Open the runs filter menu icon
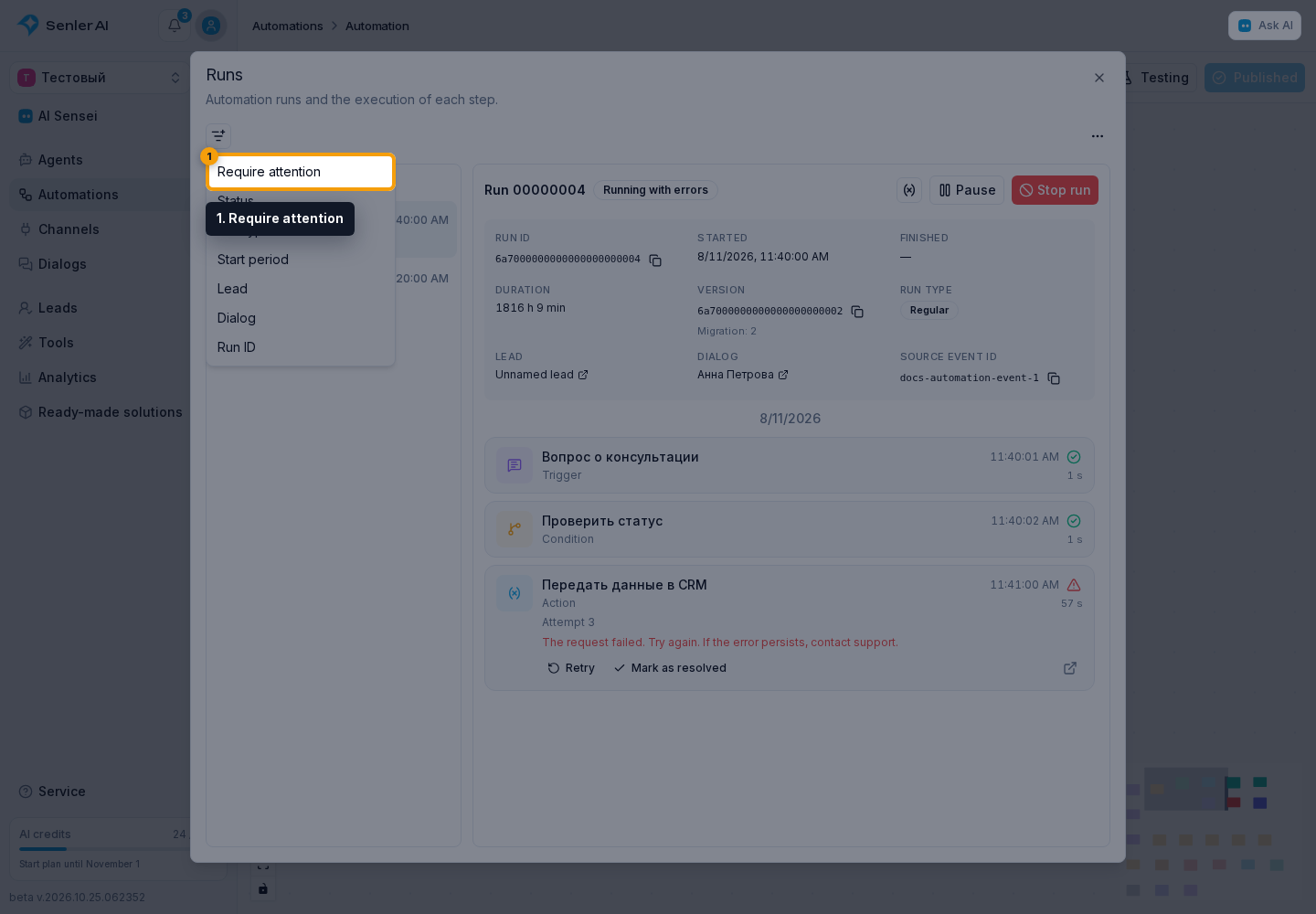 click(x=218, y=135)
